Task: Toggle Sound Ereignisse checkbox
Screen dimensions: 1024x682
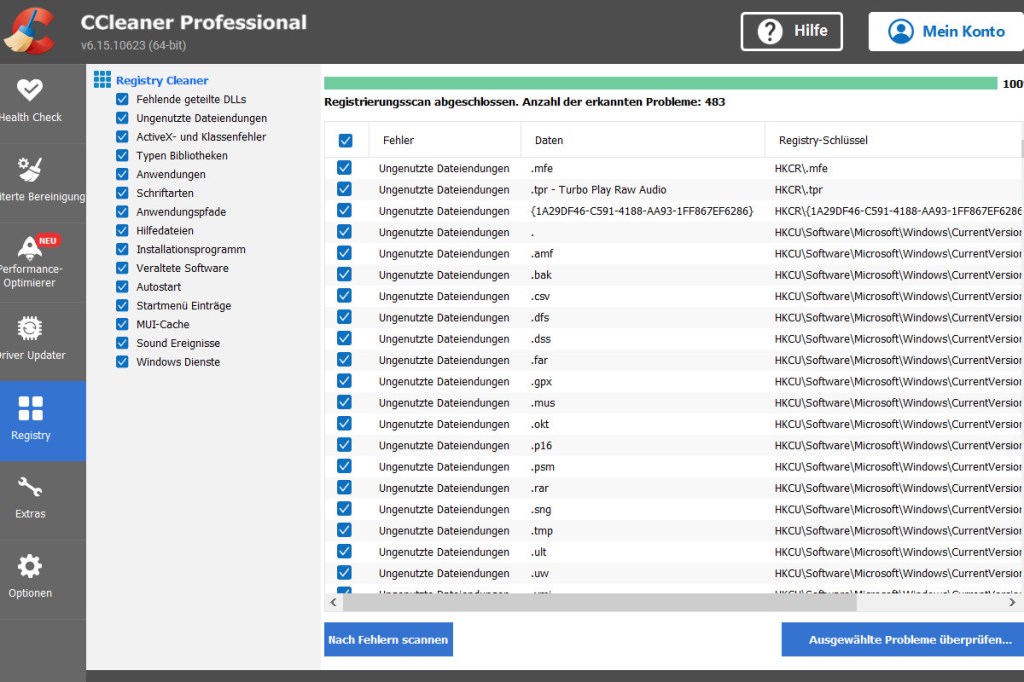Action: tap(122, 343)
